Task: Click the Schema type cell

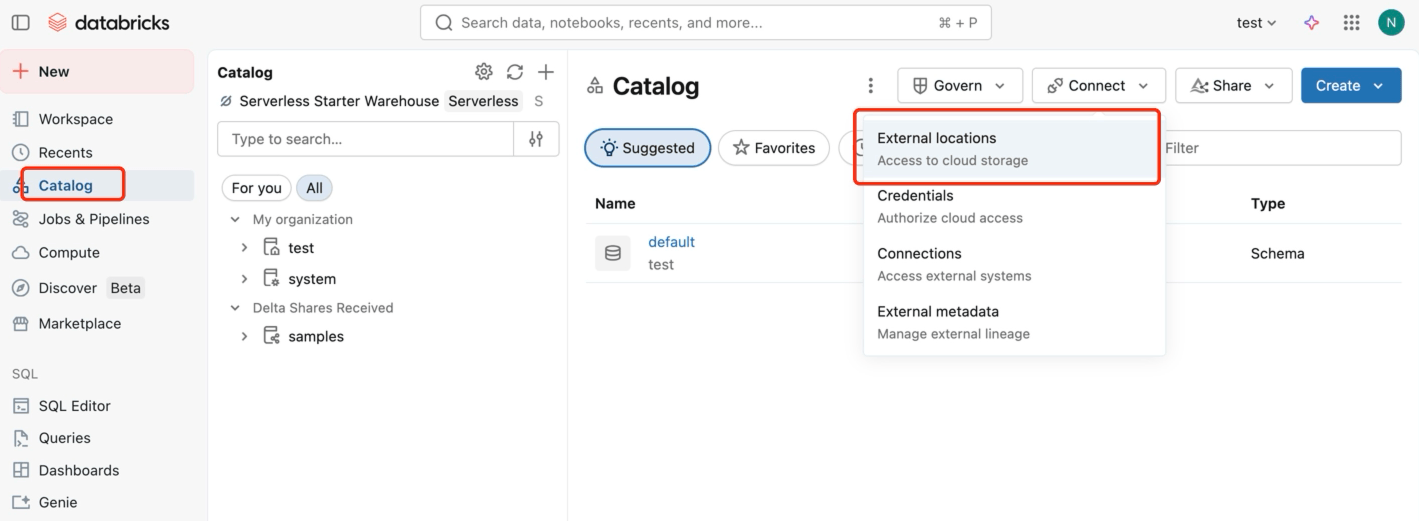Action: 1277,253
